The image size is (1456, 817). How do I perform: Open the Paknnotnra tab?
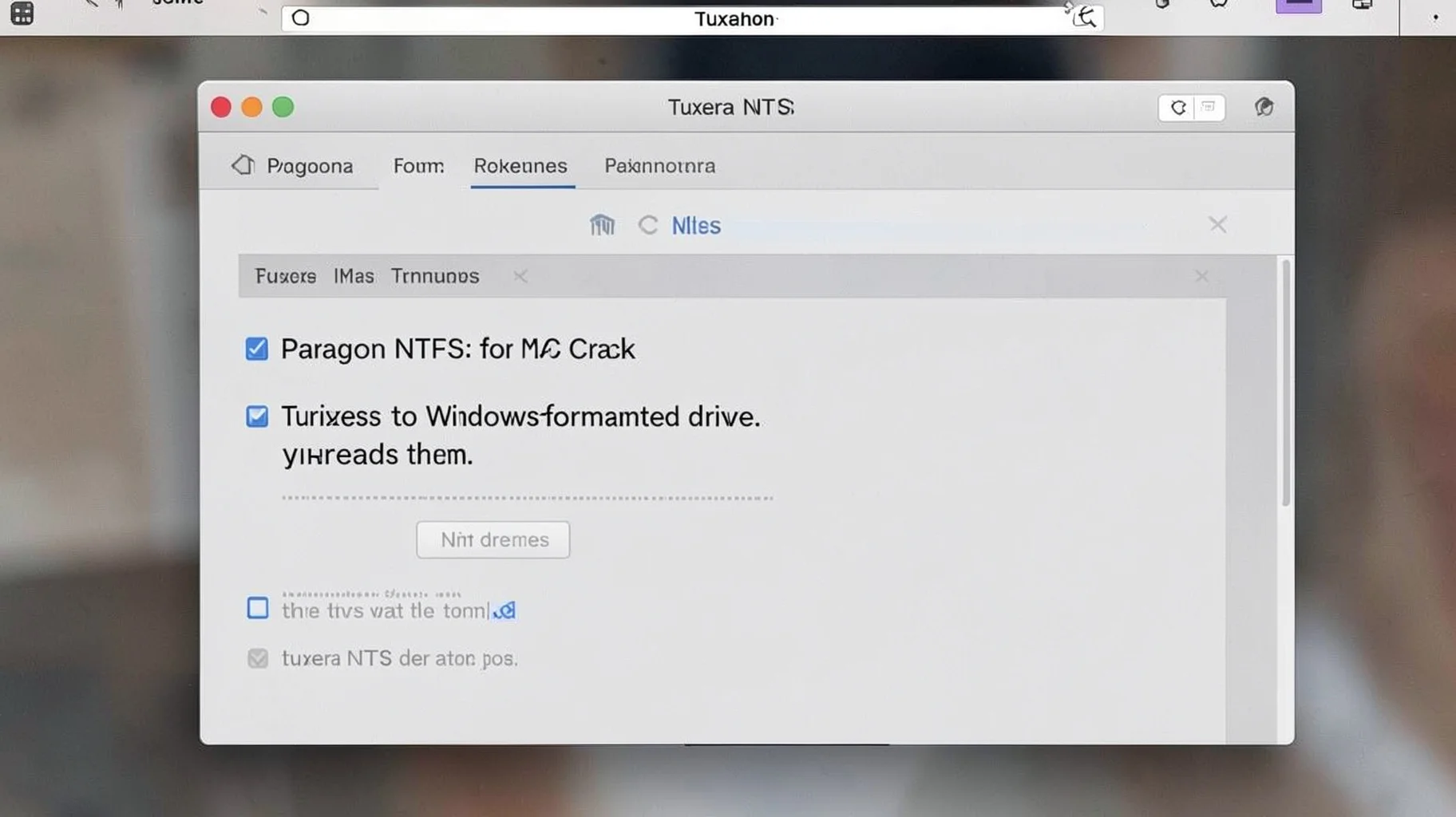click(659, 166)
